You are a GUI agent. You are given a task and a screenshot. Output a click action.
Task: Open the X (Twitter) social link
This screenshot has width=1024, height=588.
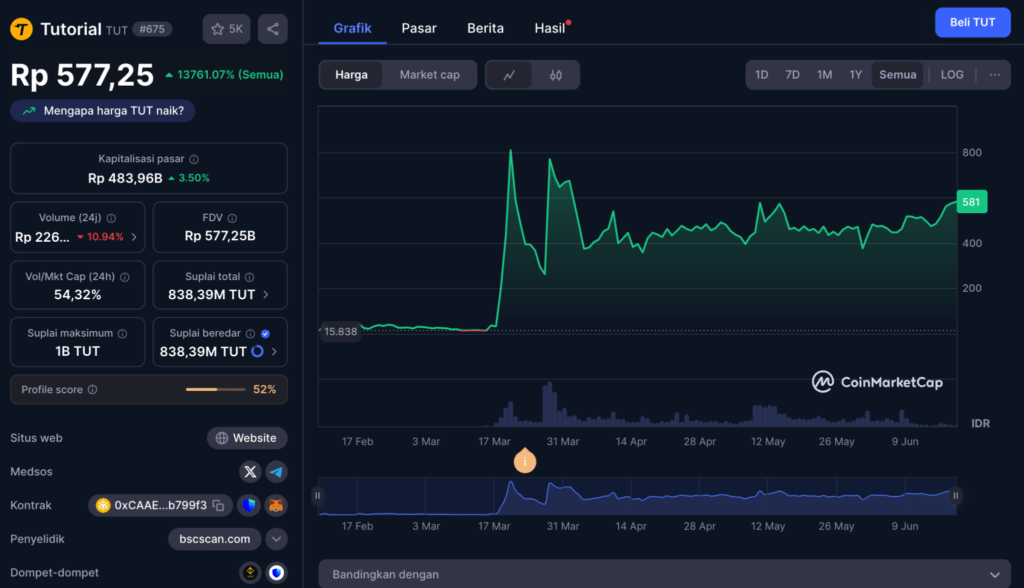250,472
